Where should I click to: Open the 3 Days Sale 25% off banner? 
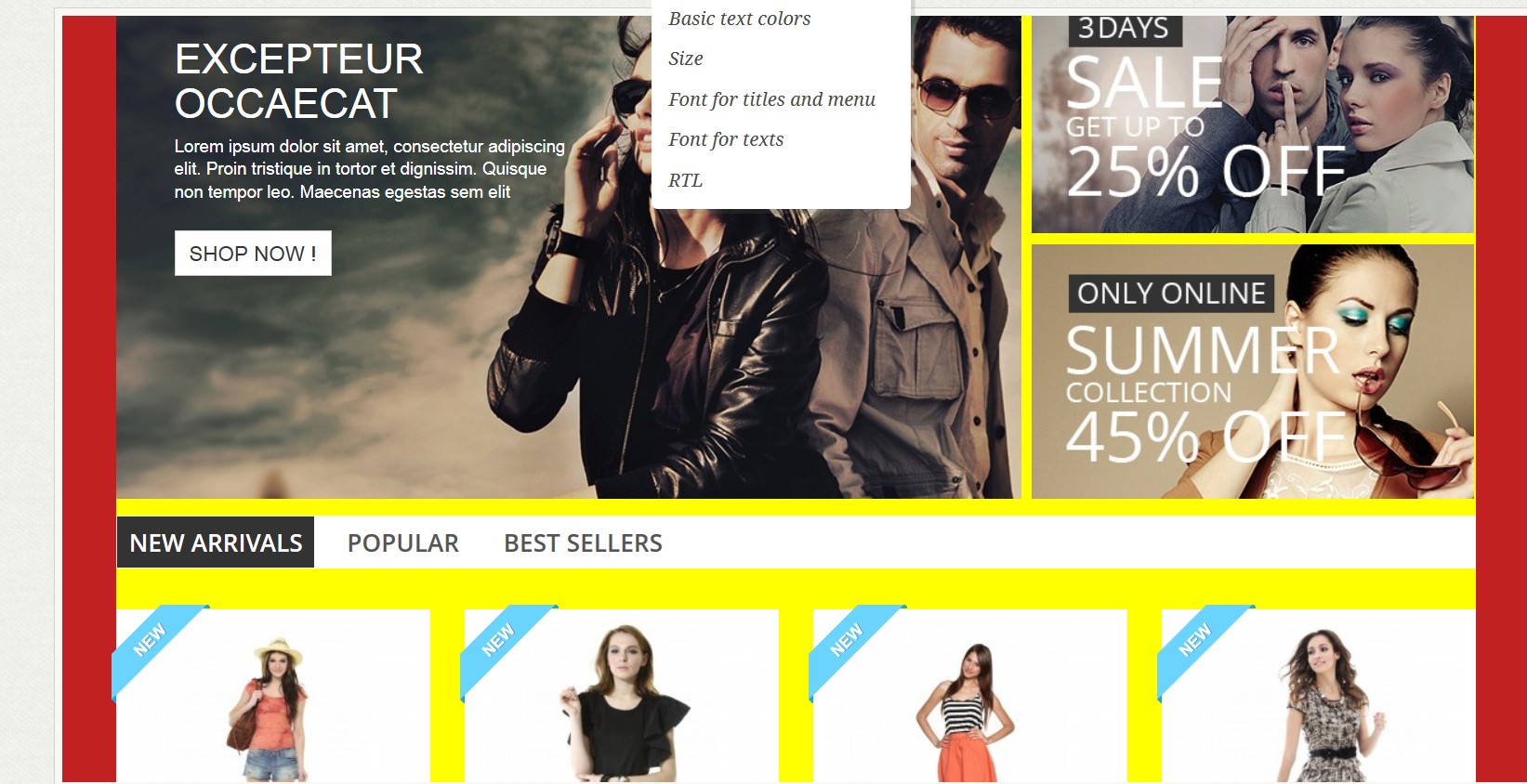[x=1253, y=124]
